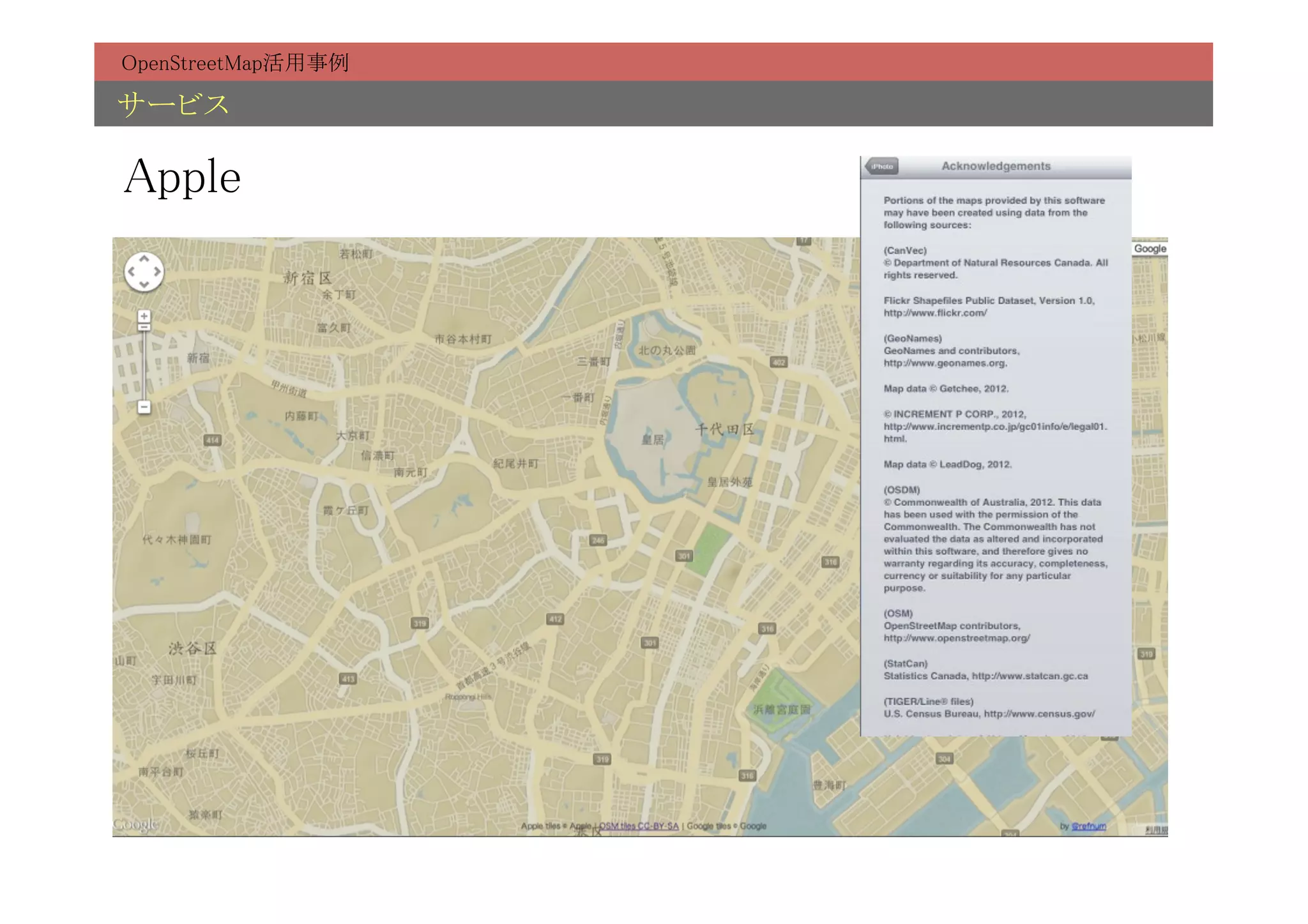Click the Statistics Canada statcan.gc.ca line

click(985, 676)
